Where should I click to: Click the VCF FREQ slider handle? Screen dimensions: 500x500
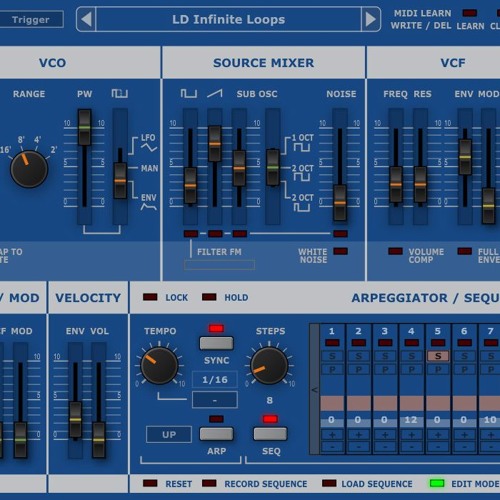396,185
